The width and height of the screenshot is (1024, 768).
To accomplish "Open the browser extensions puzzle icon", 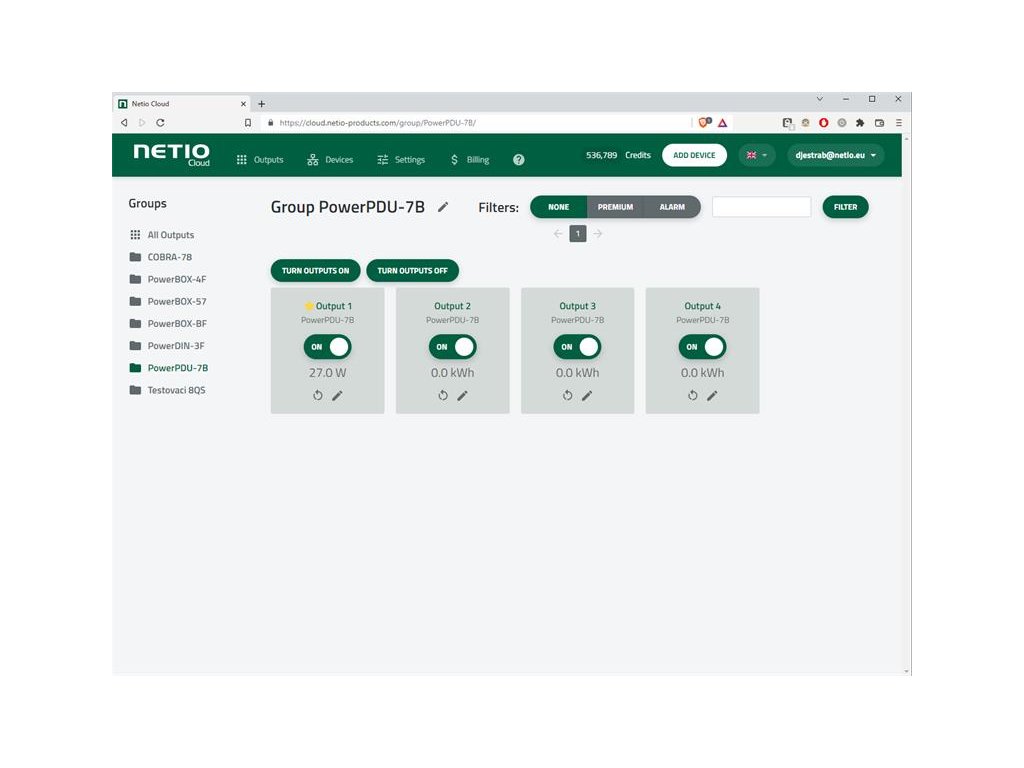I will [860, 123].
